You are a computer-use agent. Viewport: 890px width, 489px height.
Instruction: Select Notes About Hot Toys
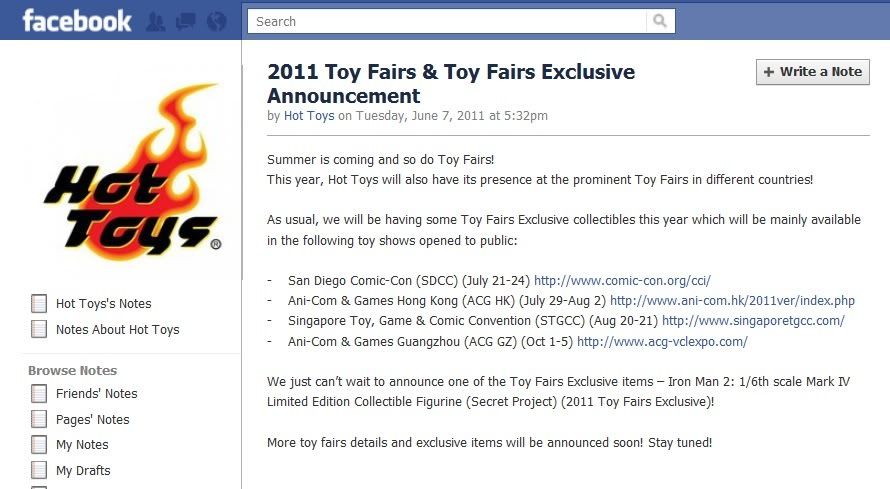(x=118, y=330)
